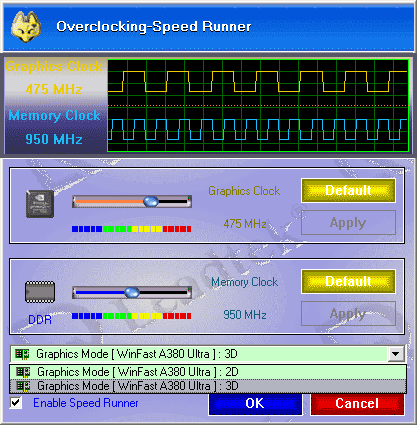The image size is (417, 425).
Task: Click the yellow graphics clock waveform display
Action: click(x=258, y=82)
